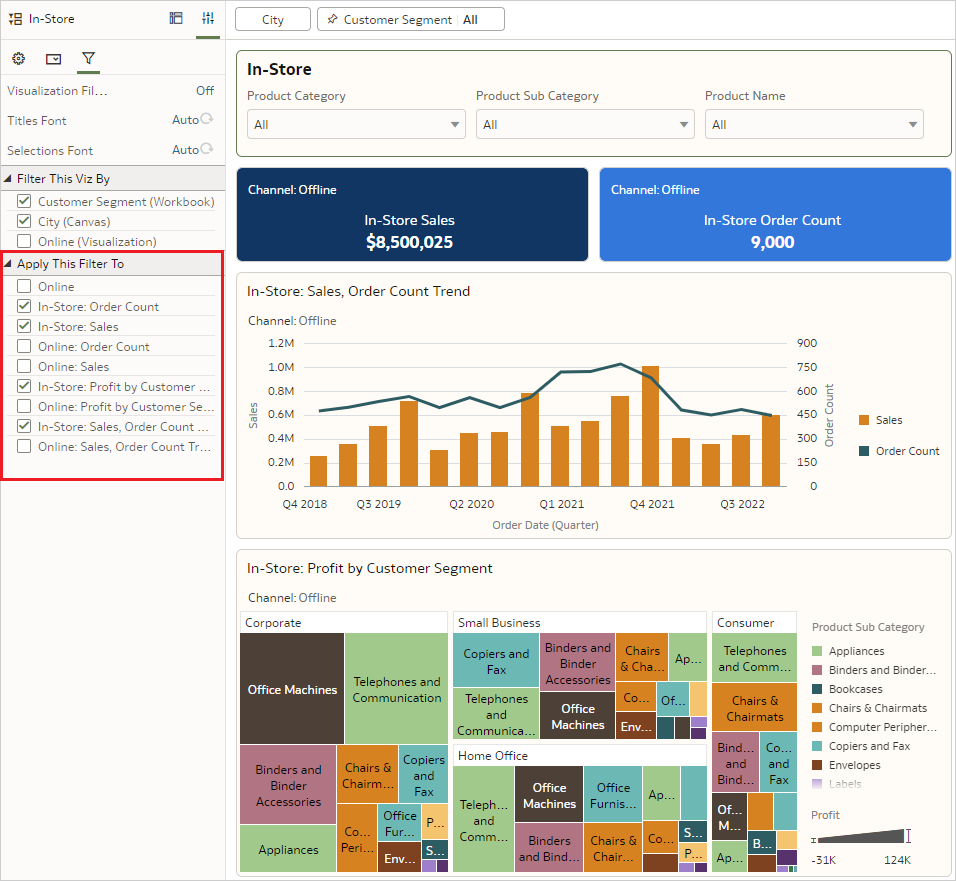The width and height of the screenshot is (956, 881).
Task: Uncheck City (Canvas) filter checkbox
Action: tap(24, 221)
